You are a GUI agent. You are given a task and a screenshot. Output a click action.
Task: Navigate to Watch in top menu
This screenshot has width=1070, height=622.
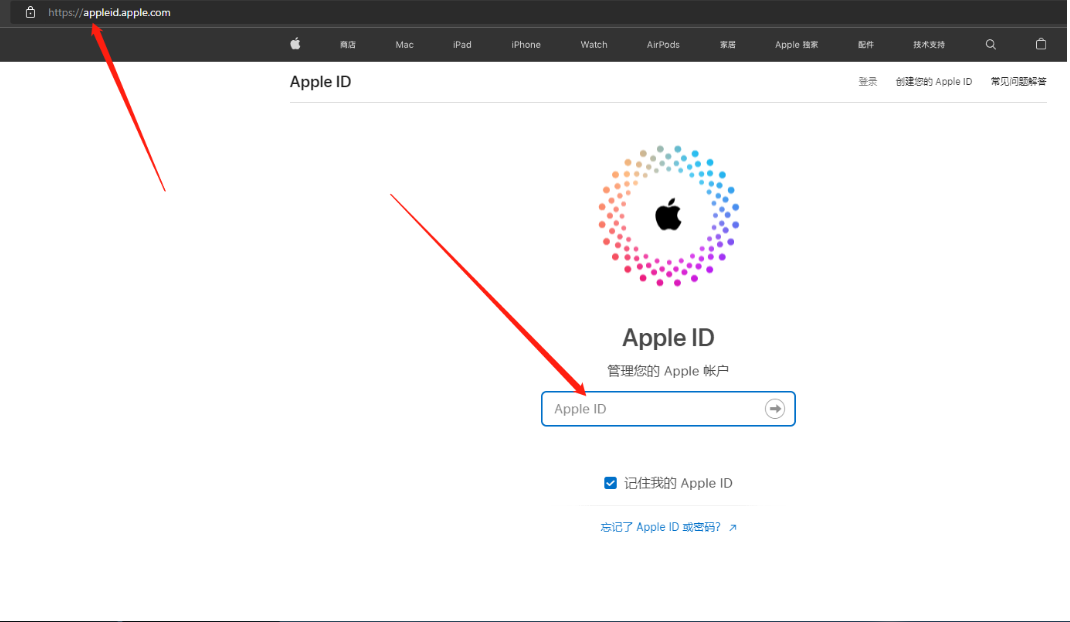(594, 45)
